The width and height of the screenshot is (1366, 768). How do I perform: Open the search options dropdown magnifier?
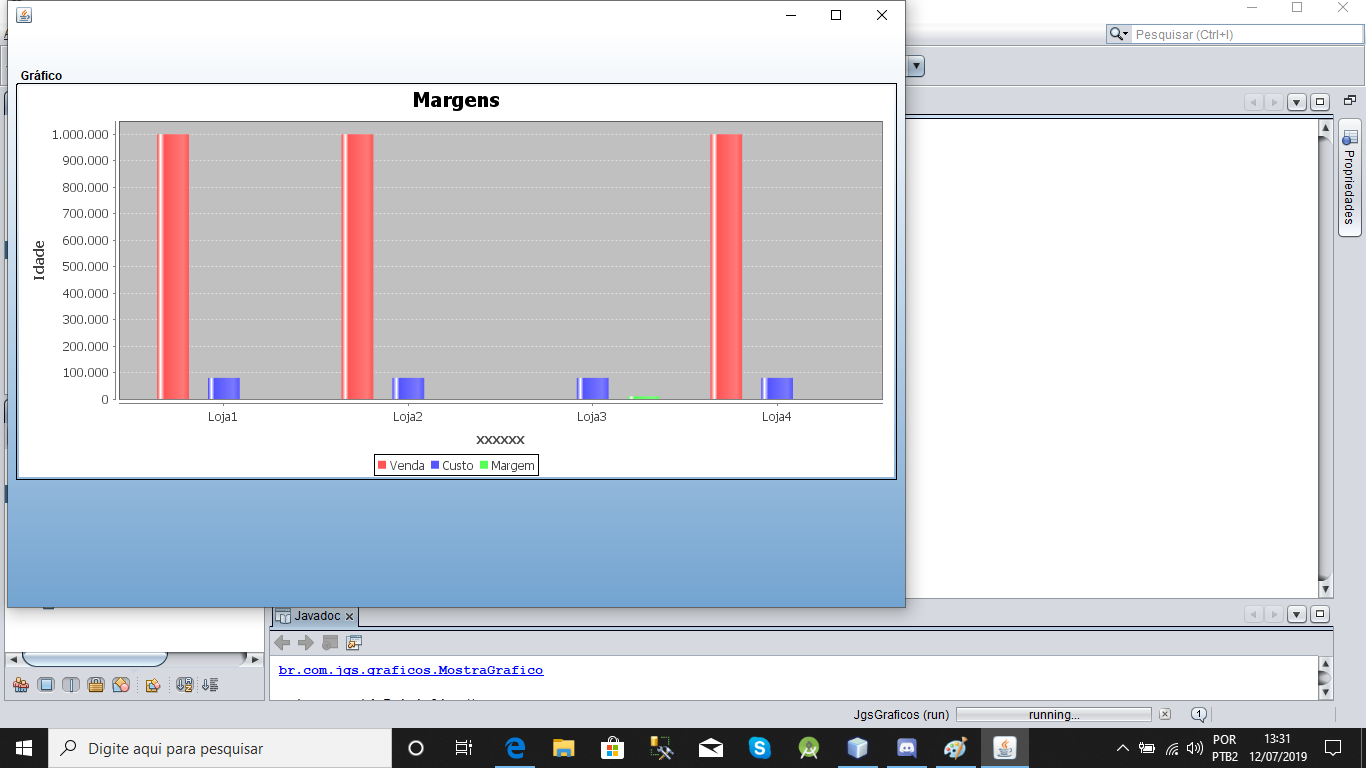pyautogui.click(x=1118, y=34)
